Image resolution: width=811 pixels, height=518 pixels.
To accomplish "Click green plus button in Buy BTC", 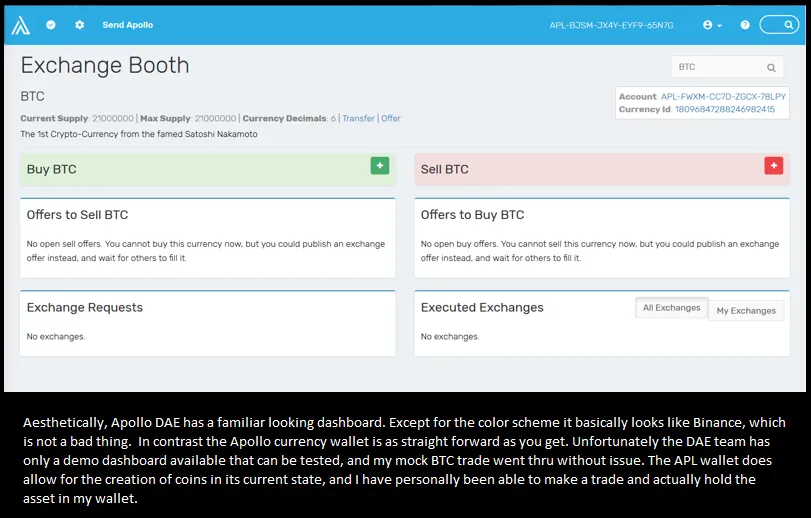I will (x=380, y=166).
